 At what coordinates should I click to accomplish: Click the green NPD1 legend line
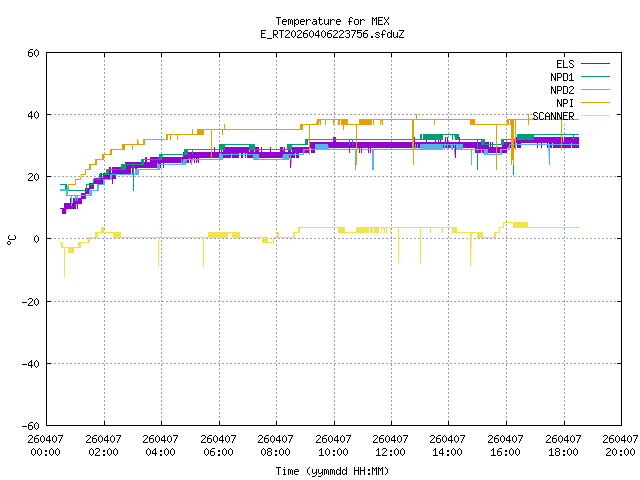click(595, 76)
